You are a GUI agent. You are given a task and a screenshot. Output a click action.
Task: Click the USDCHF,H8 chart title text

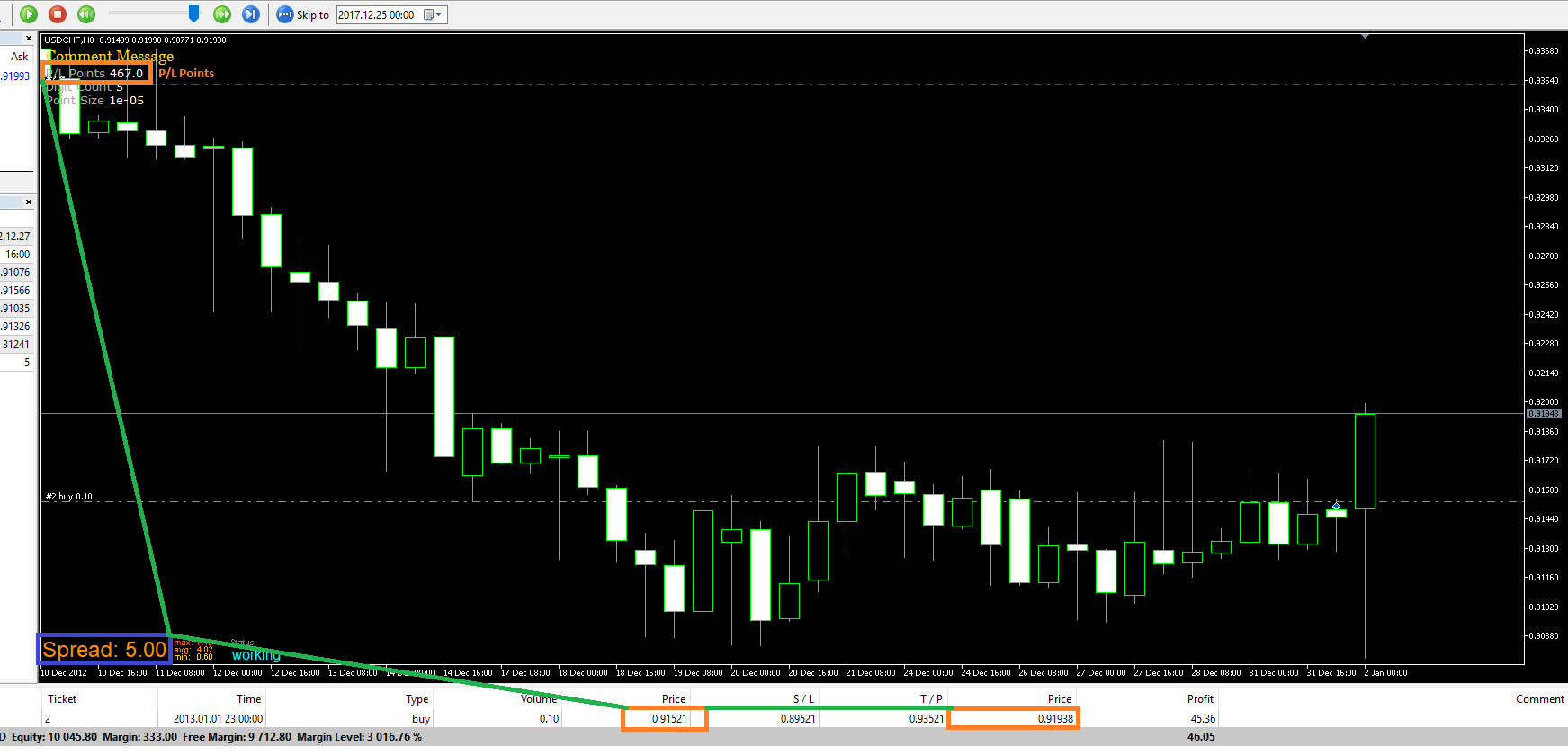point(68,40)
